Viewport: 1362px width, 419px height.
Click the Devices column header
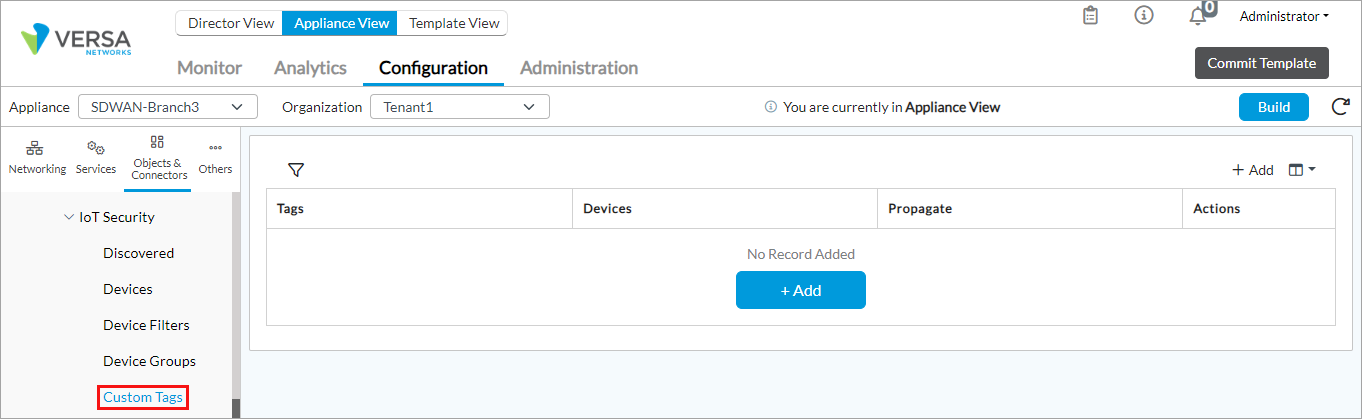[x=724, y=209]
